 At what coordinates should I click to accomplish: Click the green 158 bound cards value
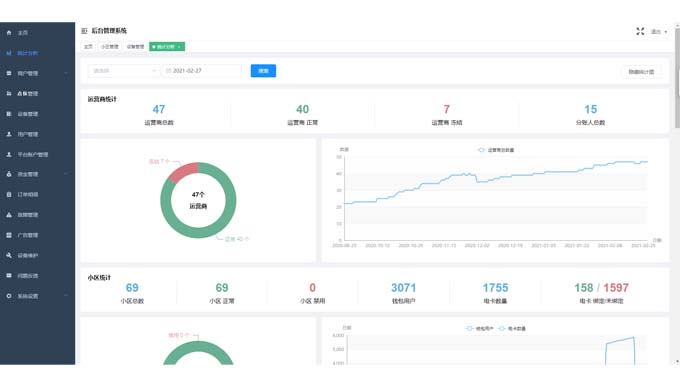583,288
